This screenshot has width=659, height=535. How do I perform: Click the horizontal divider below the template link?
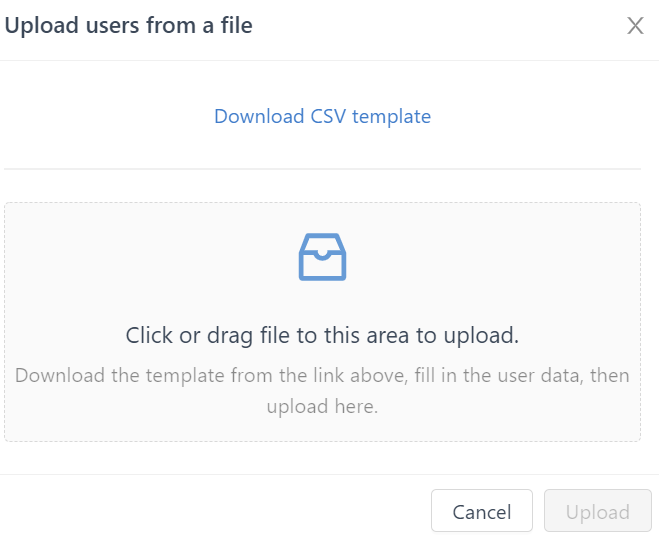click(322, 169)
